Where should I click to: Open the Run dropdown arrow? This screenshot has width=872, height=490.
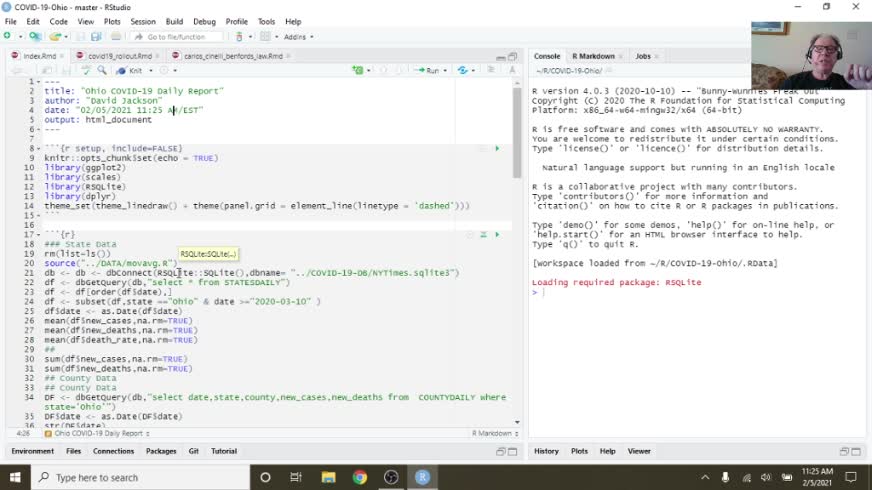[x=445, y=71]
